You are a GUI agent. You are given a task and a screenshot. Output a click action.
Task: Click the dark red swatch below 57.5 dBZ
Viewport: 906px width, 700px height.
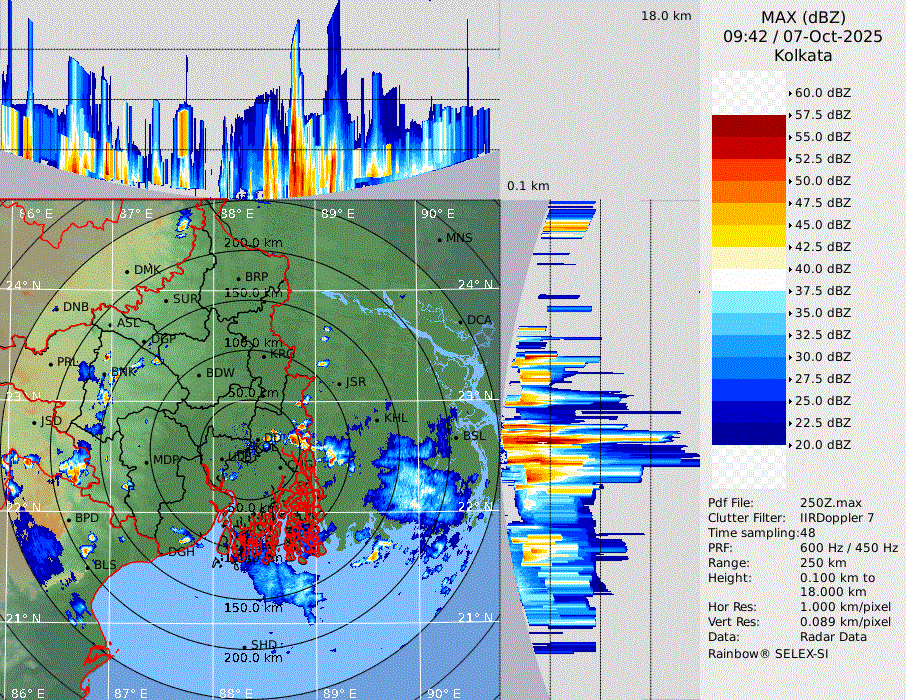click(748, 126)
